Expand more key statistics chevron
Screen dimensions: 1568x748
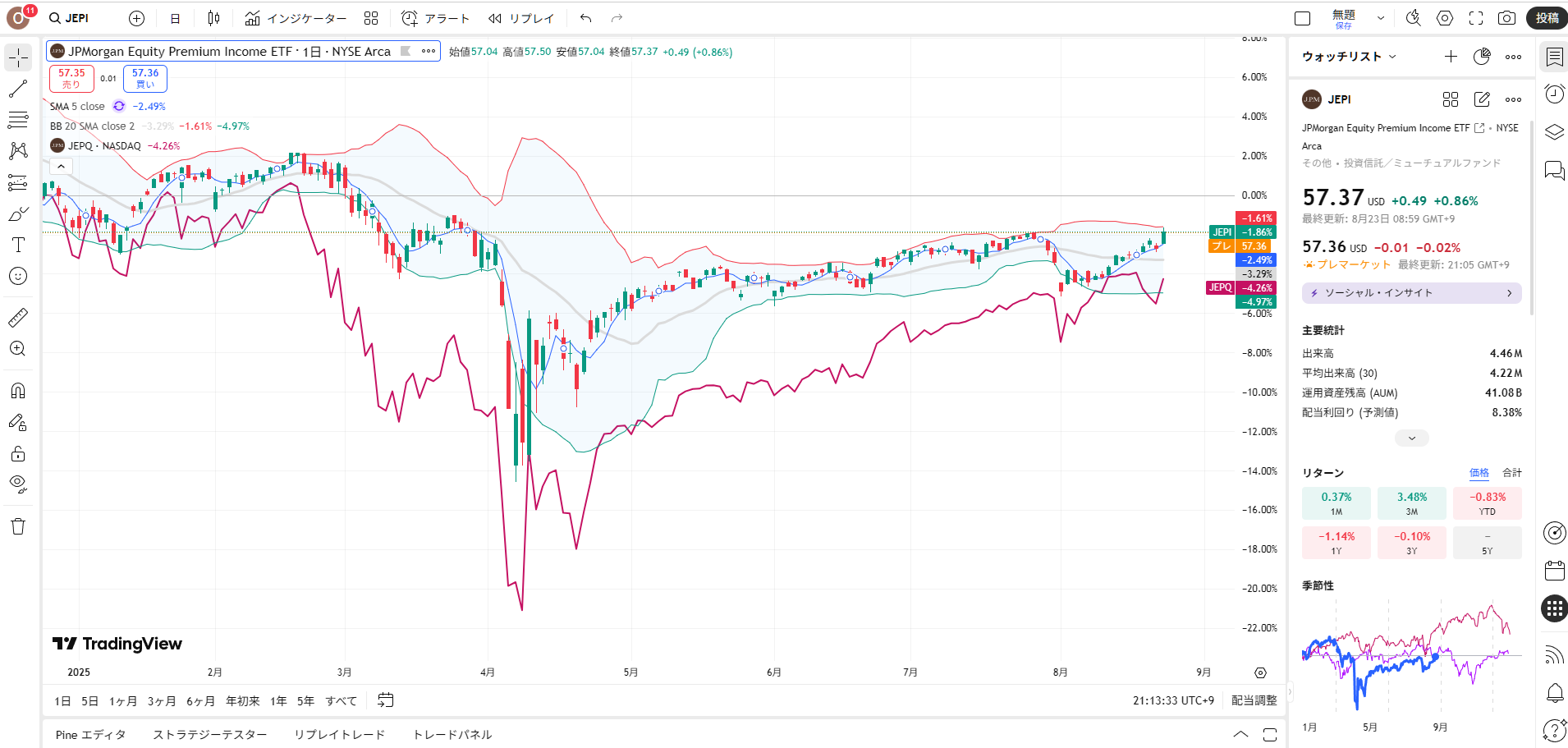(x=1411, y=438)
